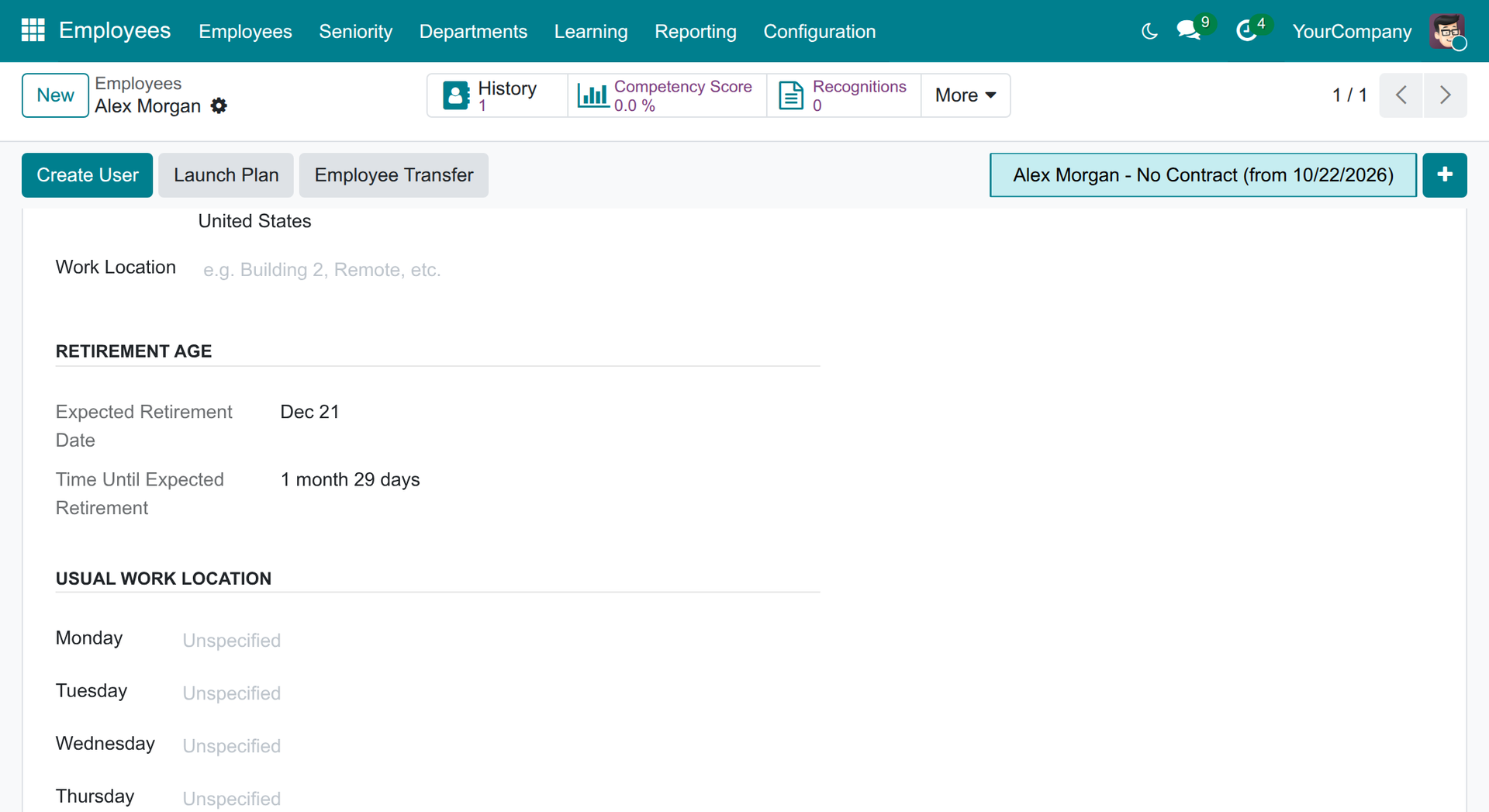Open the YourCompany company switcher
This screenshot has width=1489, height=812.
(x=1351, y=31)
